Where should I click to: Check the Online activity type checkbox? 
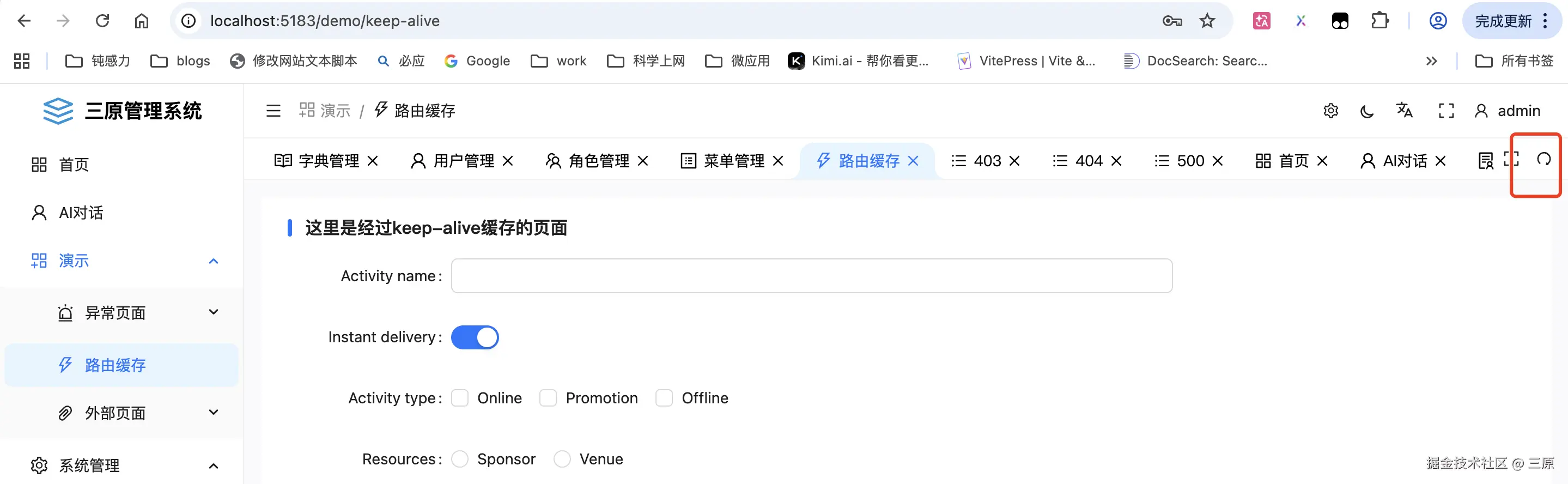click(x=460, y=398)
